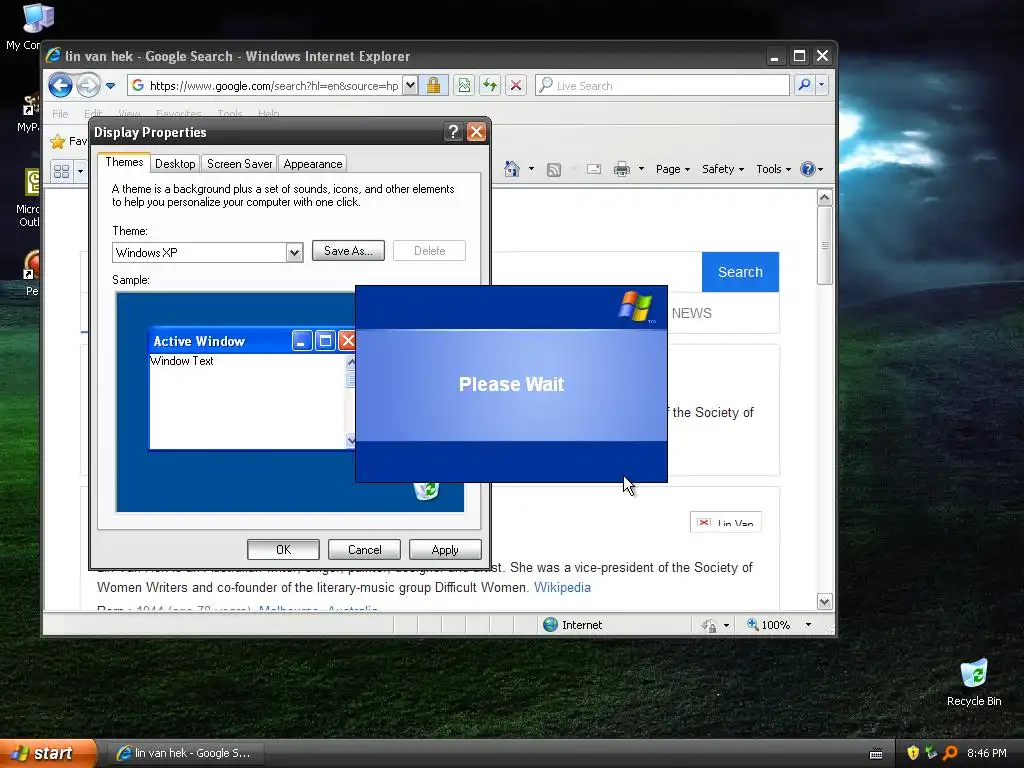
Task: Switch to the Desktop tab
Action: (175, 164)
